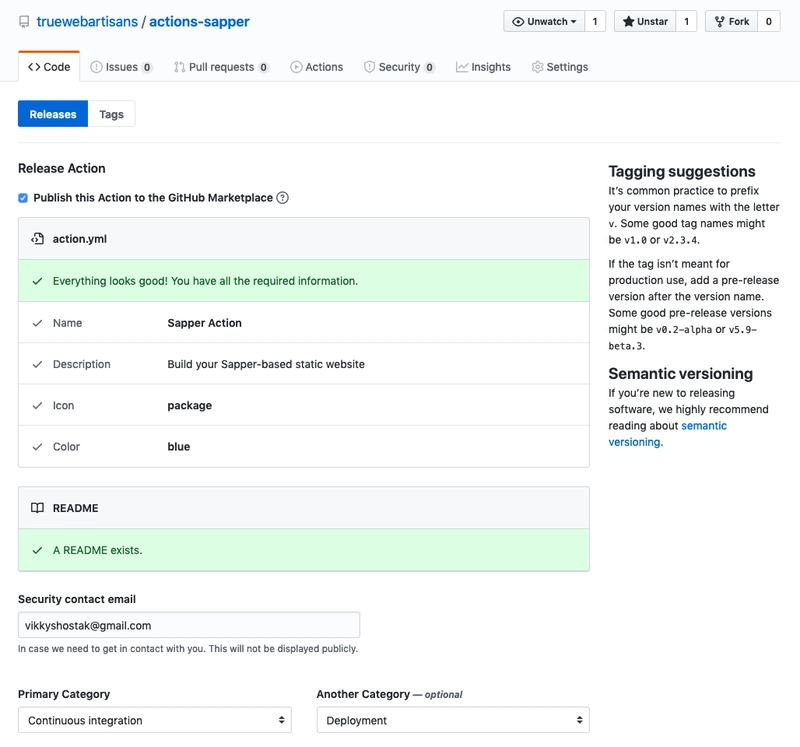Open the Code tab
Viewport: 800px width, 747px height.
click(49, 67)
